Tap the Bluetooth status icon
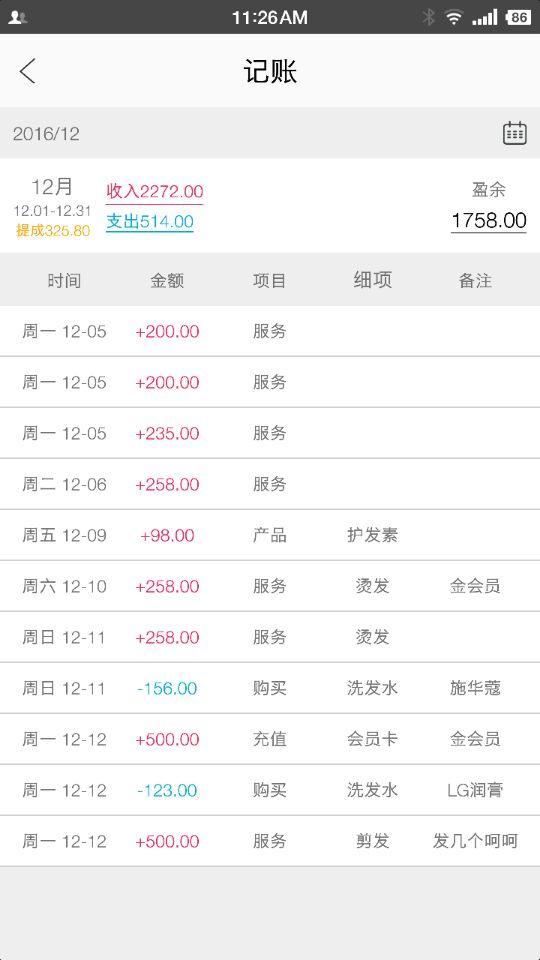The width and height of the screenshot is (540, 960). [x=429, y=17]
